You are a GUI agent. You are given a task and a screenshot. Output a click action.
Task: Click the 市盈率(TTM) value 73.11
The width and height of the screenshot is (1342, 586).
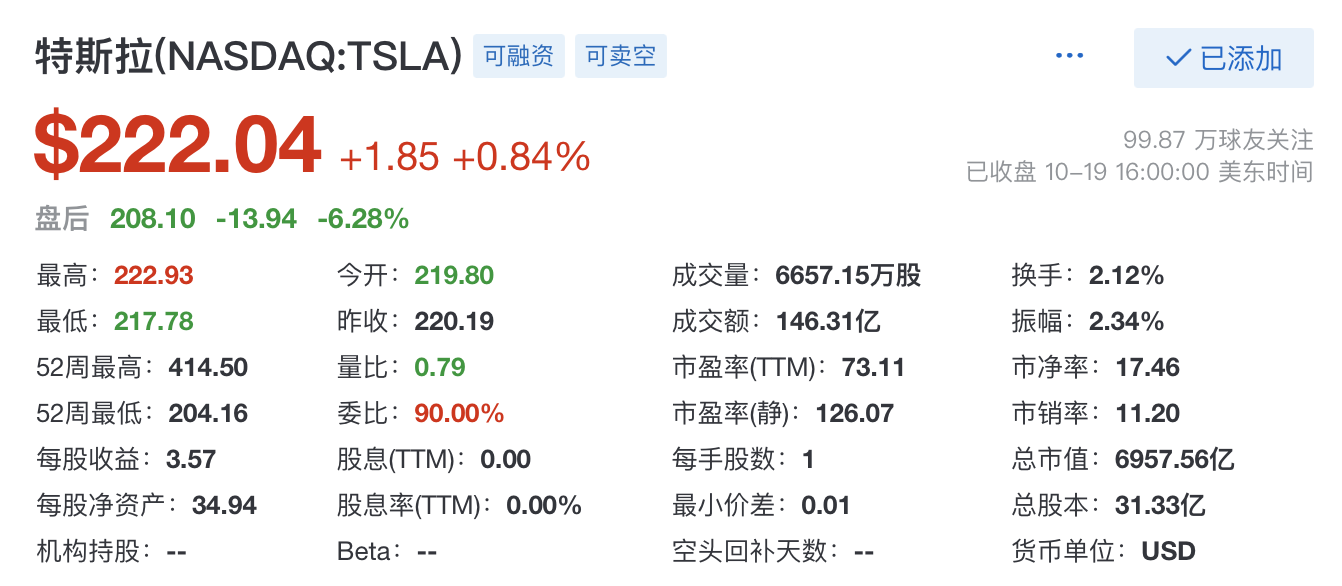[873, 367]
